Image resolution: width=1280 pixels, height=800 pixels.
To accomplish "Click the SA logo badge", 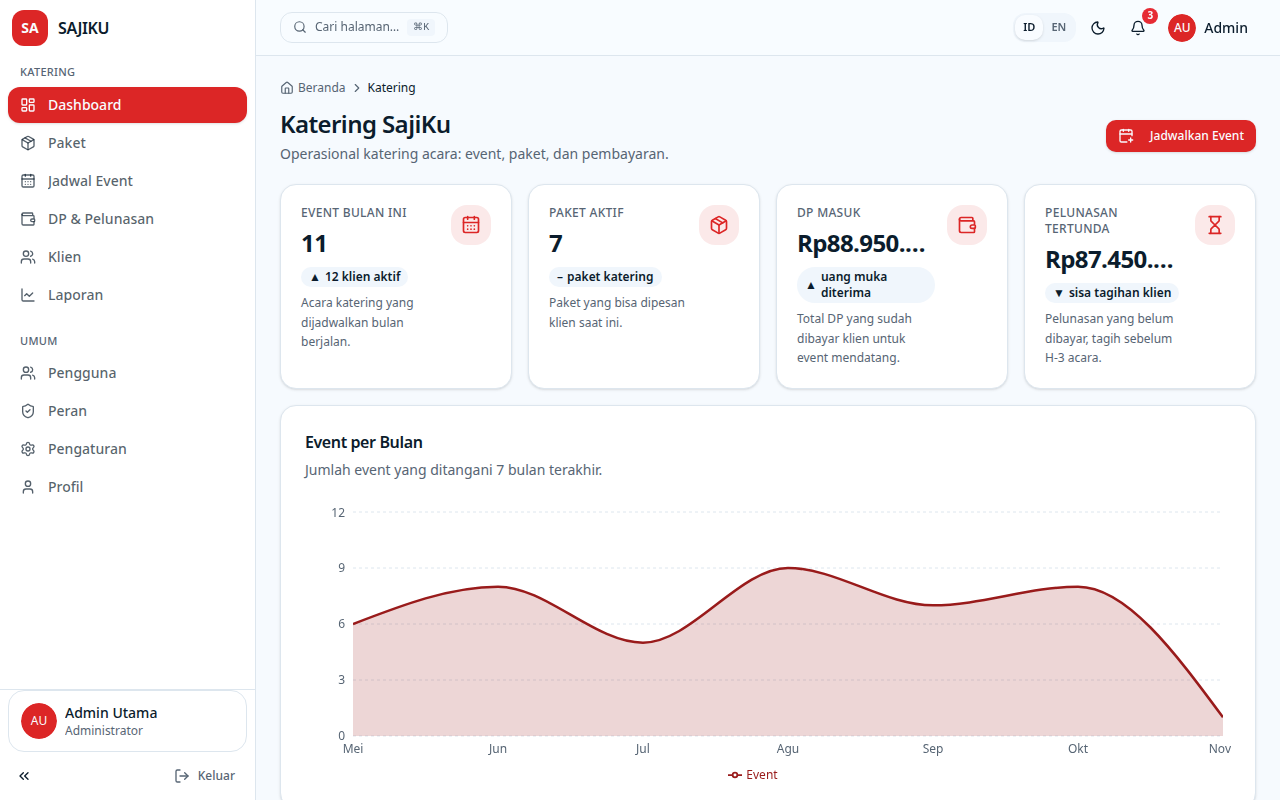I will tap(30, 28).
